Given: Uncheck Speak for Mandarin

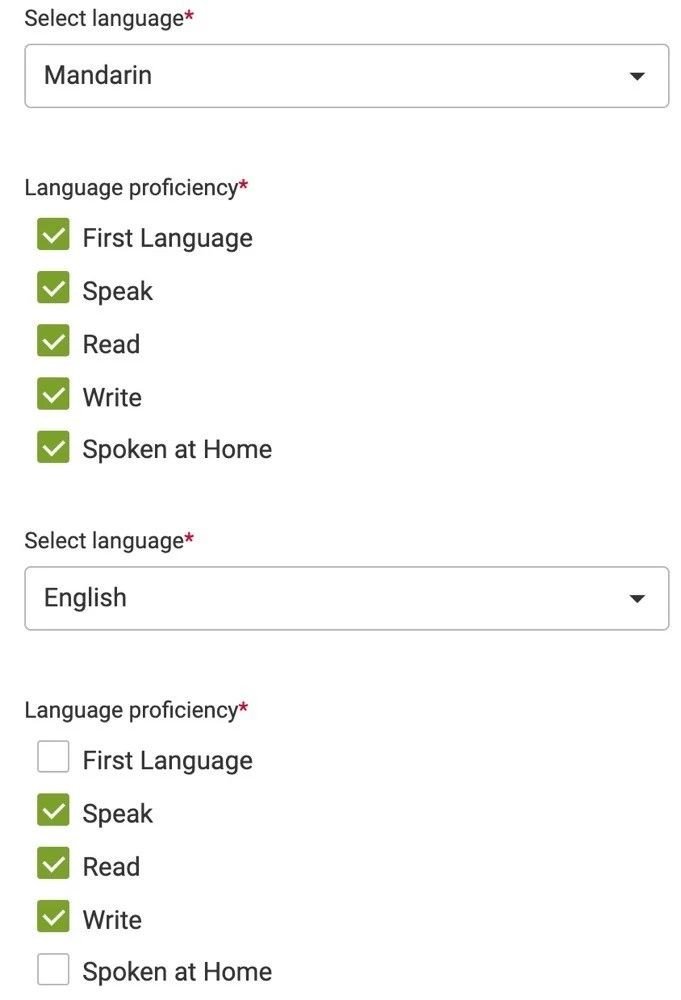Looking at the screenshot, I should (x=53, y=288).
